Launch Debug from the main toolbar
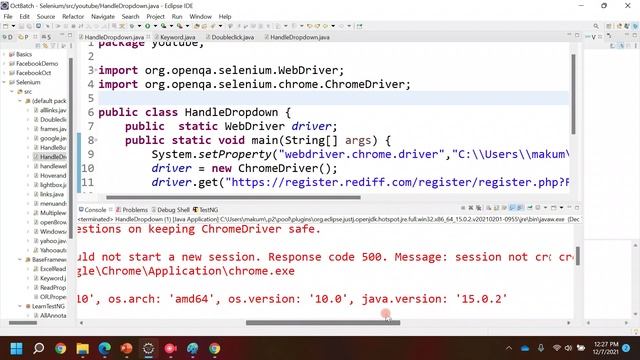 132,26
